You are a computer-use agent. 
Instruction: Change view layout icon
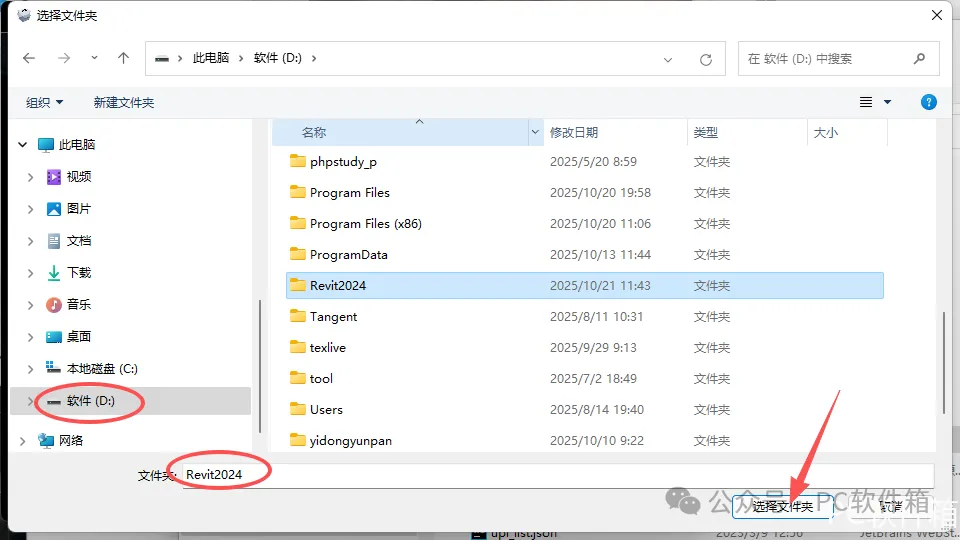tap(866, 102)
